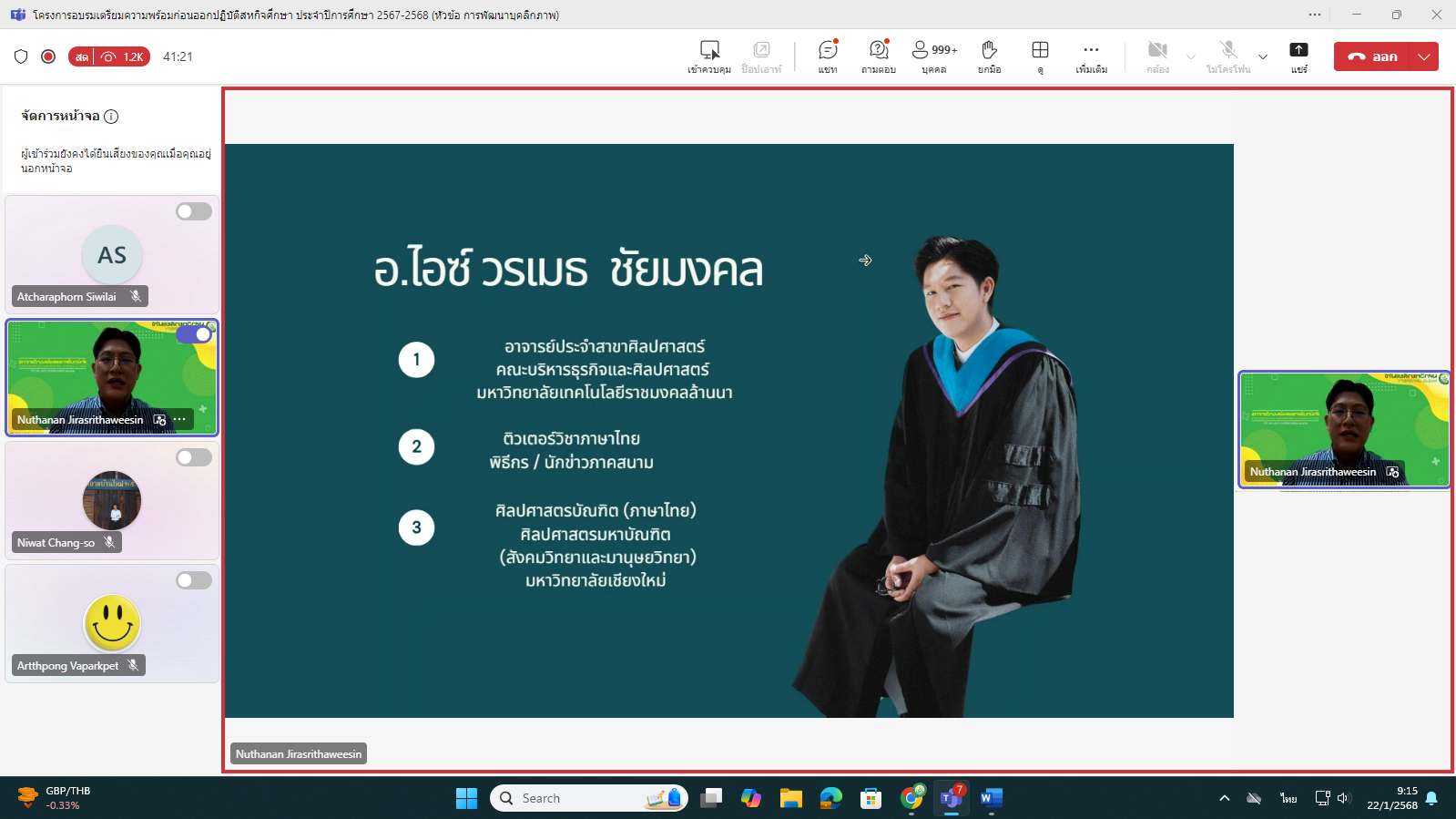The height and width of the screenshot is (819, 1456).
Task: Click the clock showing 9:15 22/1/2568
Action: tap(1392, 798)
